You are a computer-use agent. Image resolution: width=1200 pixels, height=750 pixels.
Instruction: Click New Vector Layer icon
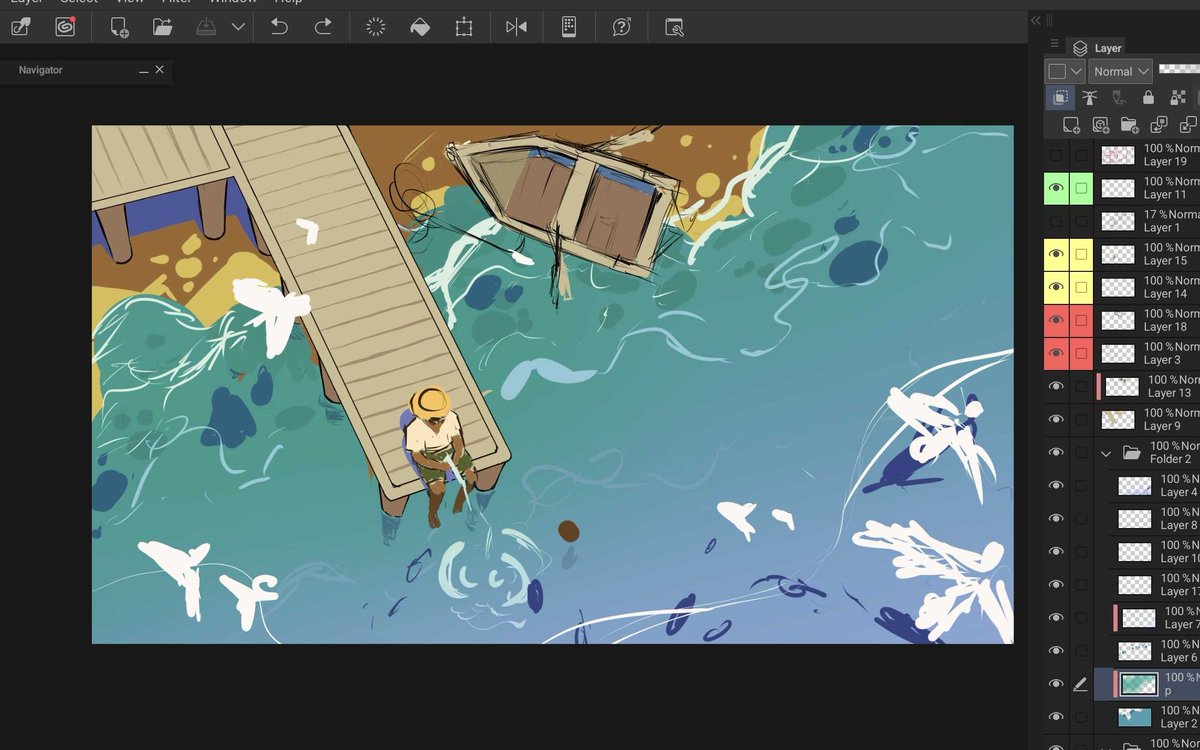pos(1100,125)
